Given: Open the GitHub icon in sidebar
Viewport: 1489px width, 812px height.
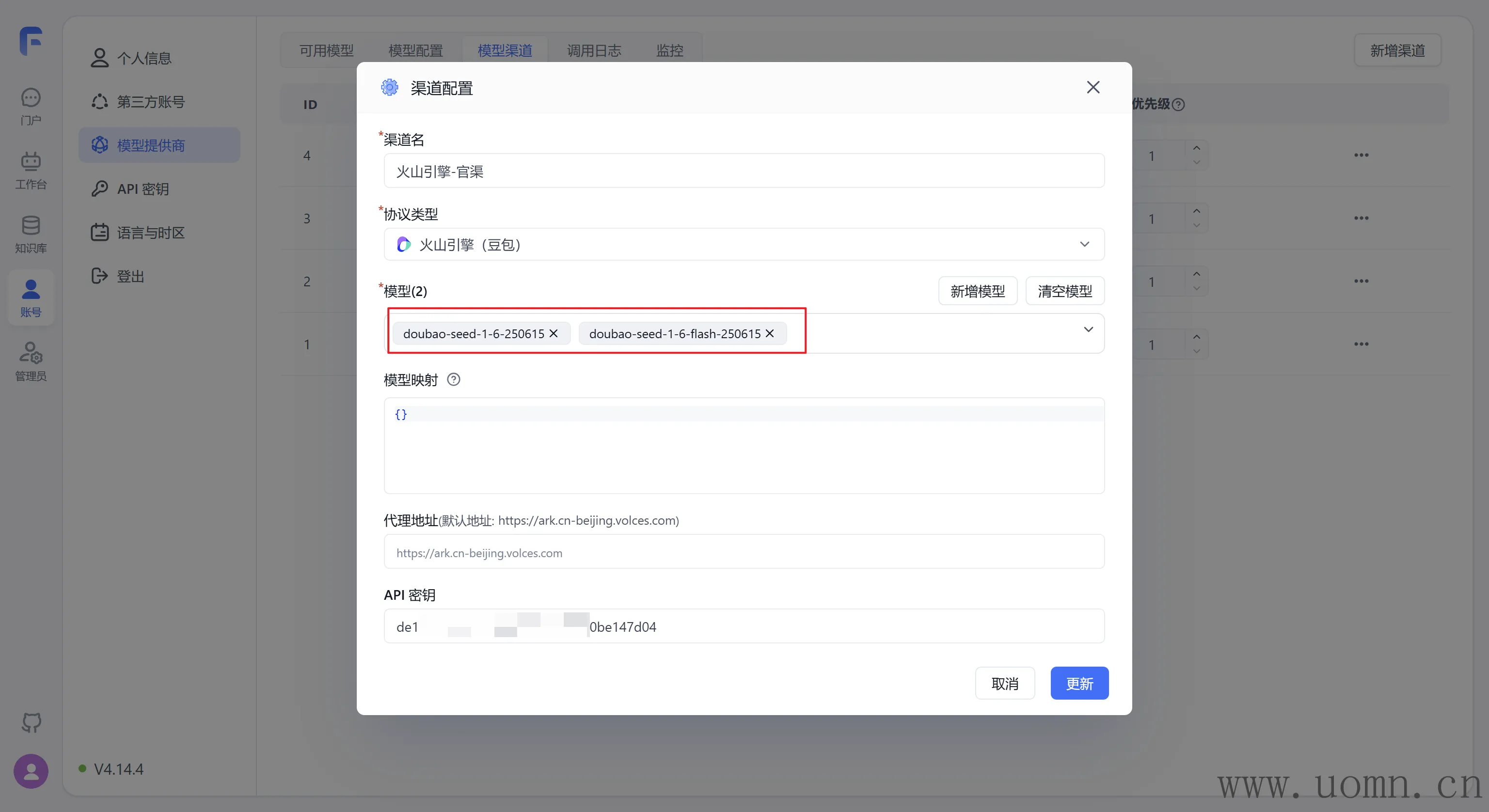Looking at the screenshot, I should [x=31, y=722].
